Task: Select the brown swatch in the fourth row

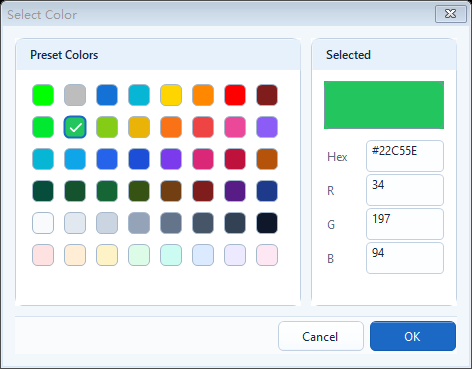Action: coord(171,191)
